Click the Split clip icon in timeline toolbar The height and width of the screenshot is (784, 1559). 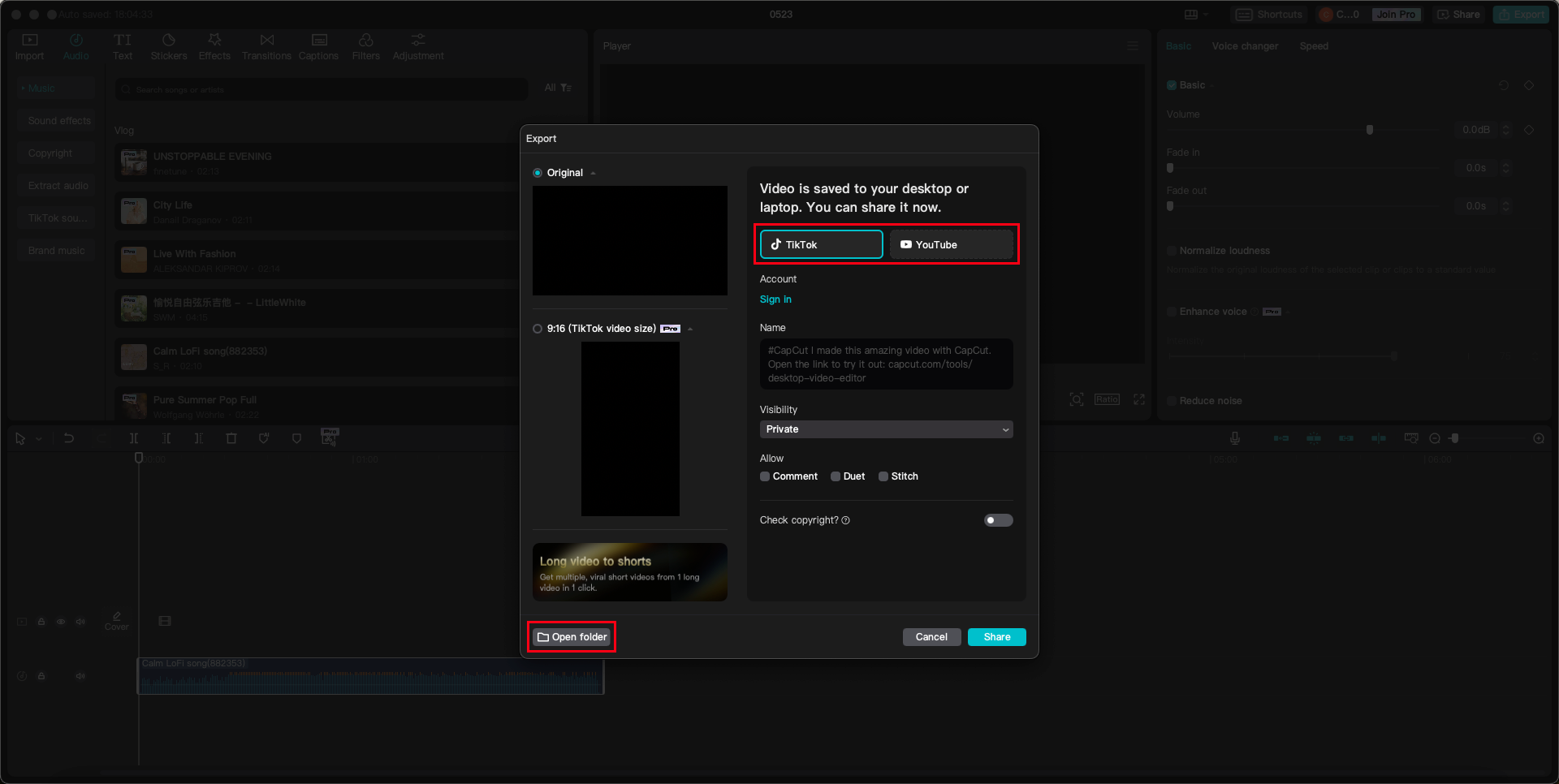(134, 438)
